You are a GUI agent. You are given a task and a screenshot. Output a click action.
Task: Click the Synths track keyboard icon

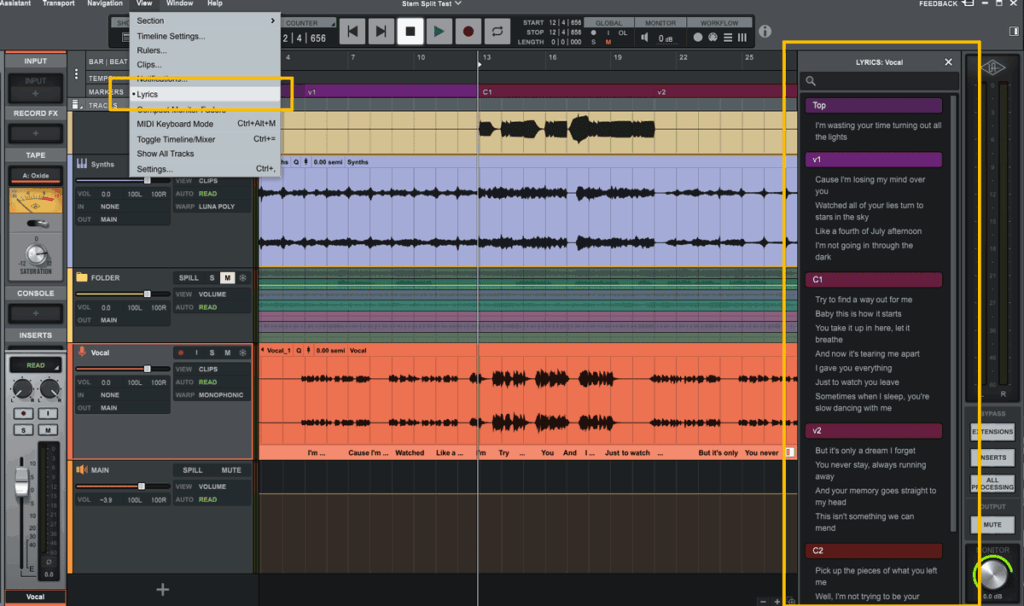click(x=82, y=163)
